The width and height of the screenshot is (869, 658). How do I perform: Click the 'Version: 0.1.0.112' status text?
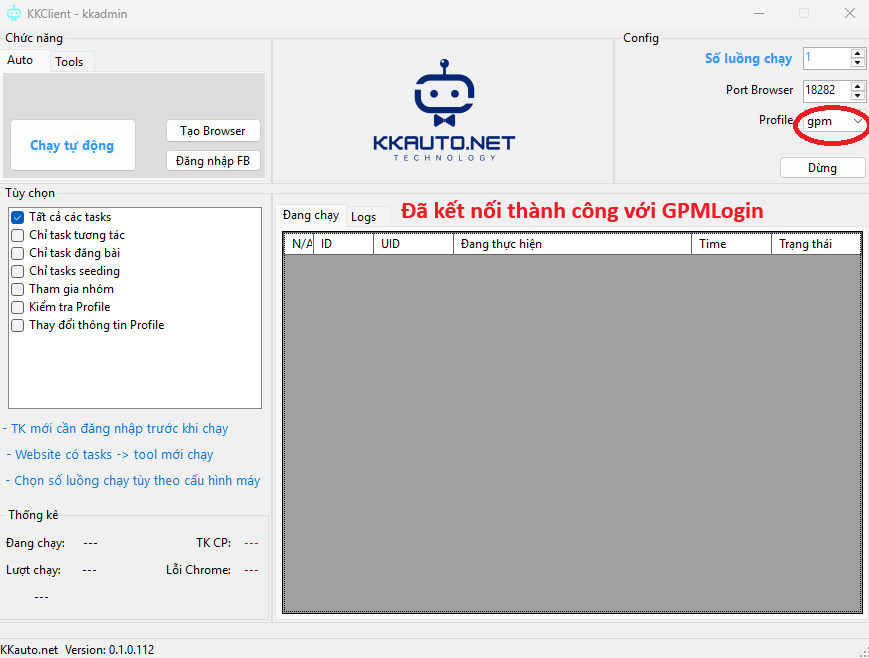pos(110,650)
